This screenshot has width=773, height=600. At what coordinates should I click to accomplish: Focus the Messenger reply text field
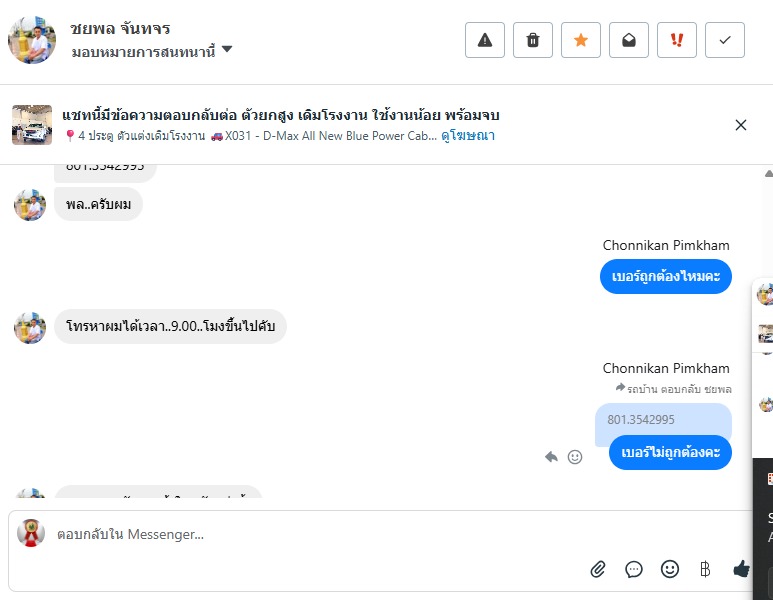[x=300, y=534]
